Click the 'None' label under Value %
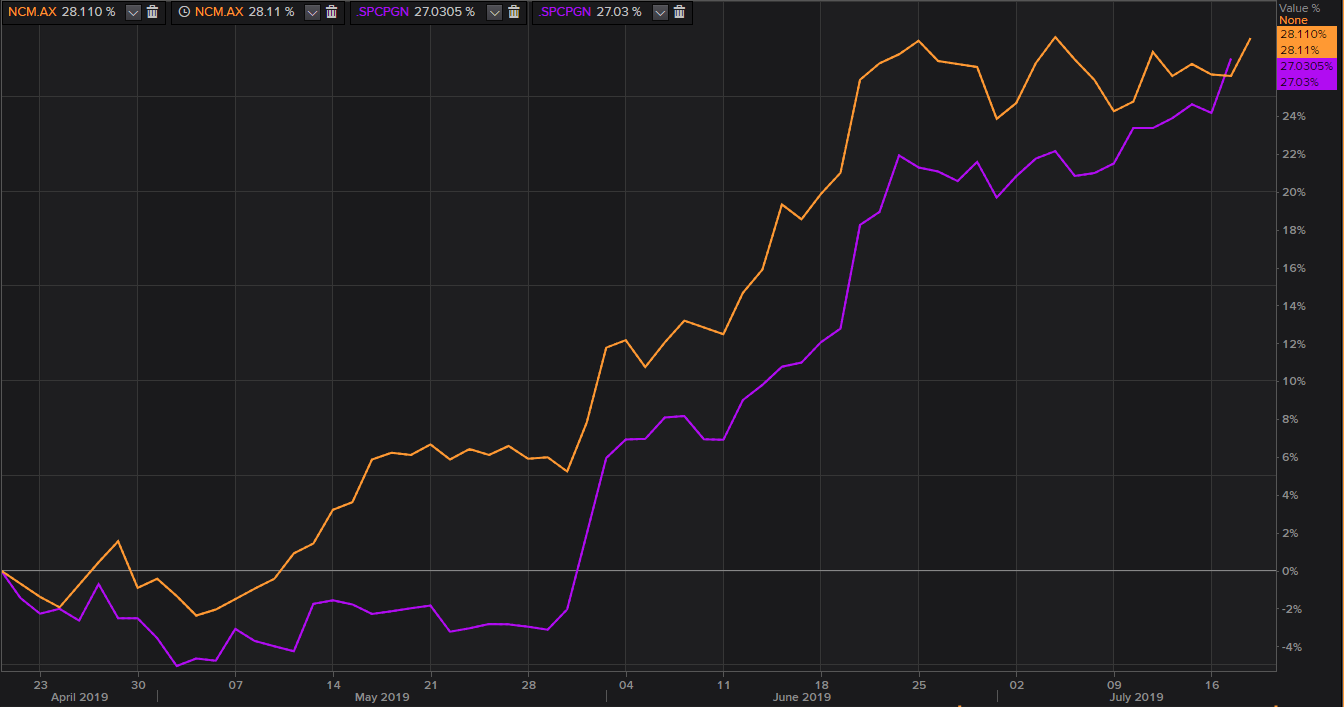 click(1293, 20)
